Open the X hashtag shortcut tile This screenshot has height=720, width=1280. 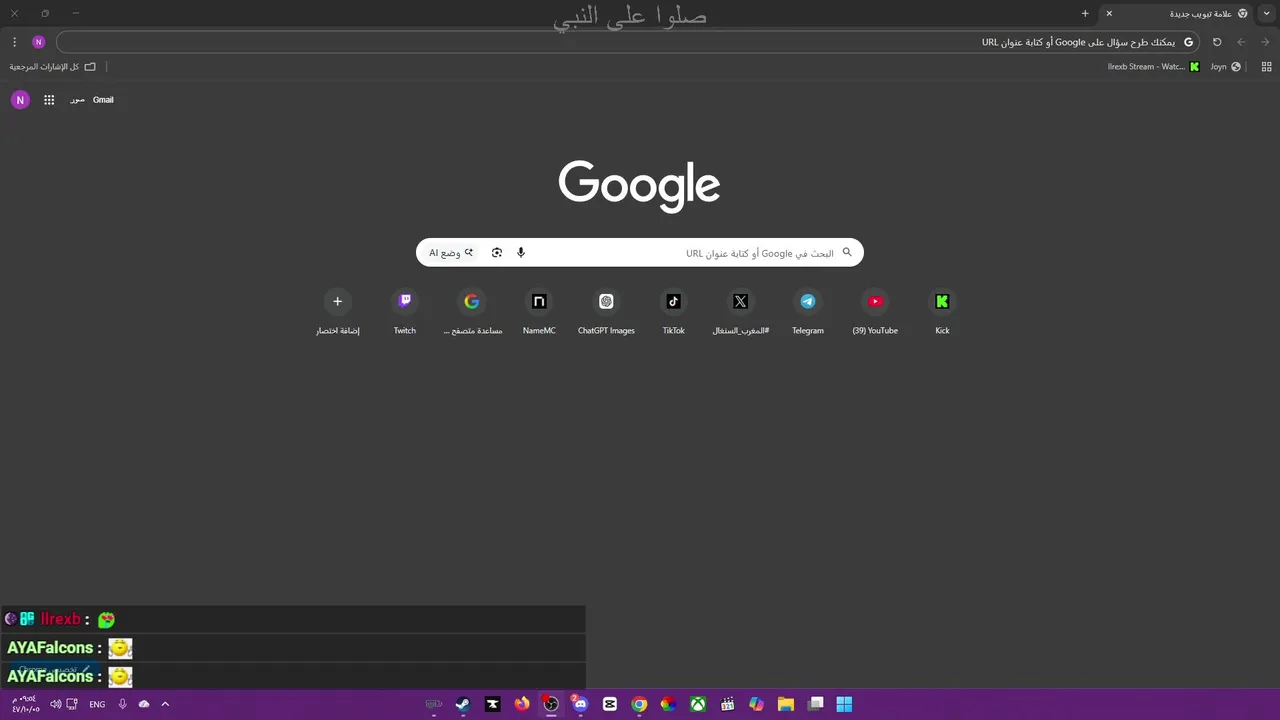click(740, 301)
